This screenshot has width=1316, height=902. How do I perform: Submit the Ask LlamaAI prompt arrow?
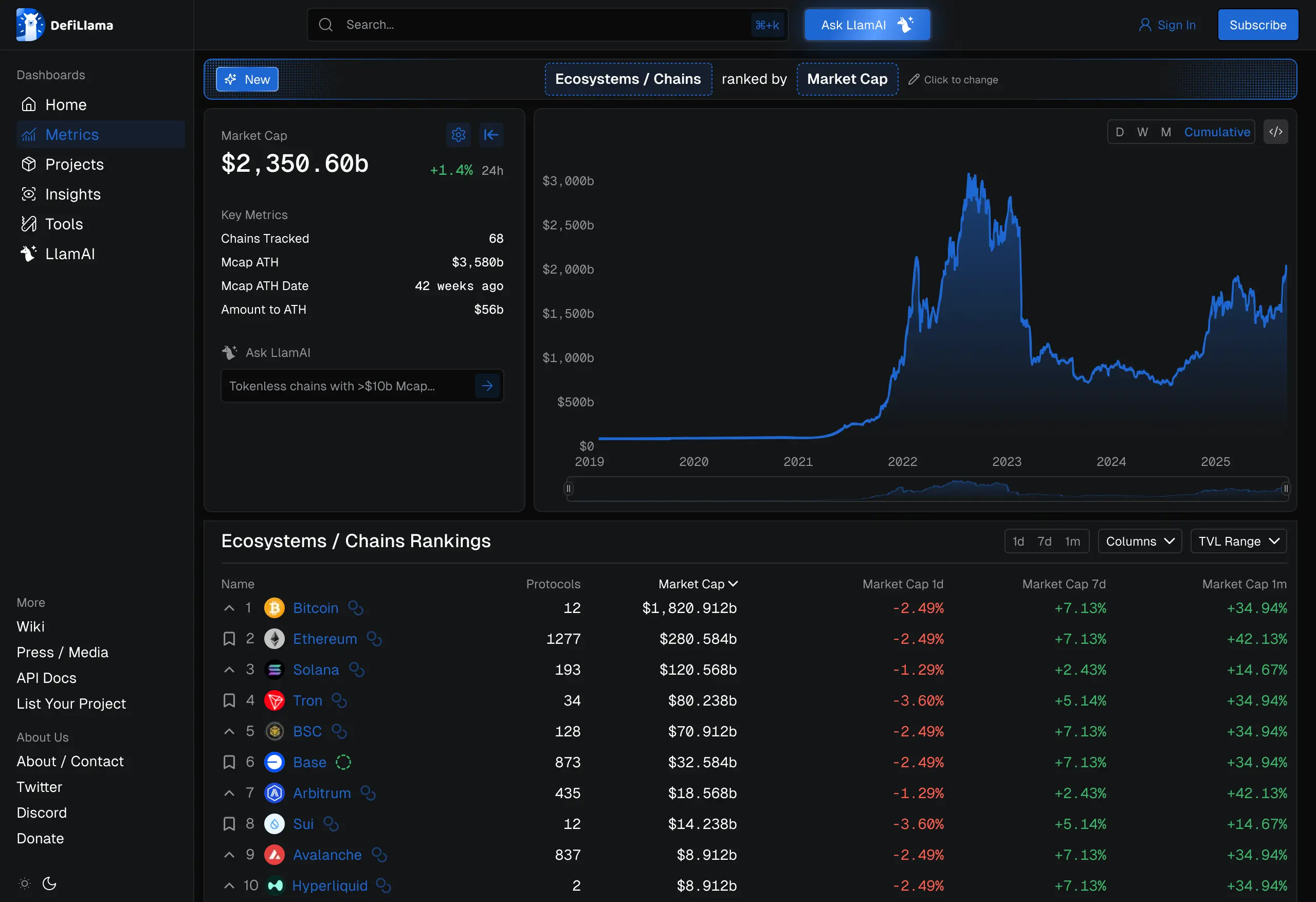pyautogui.click(x=487, y=386)
